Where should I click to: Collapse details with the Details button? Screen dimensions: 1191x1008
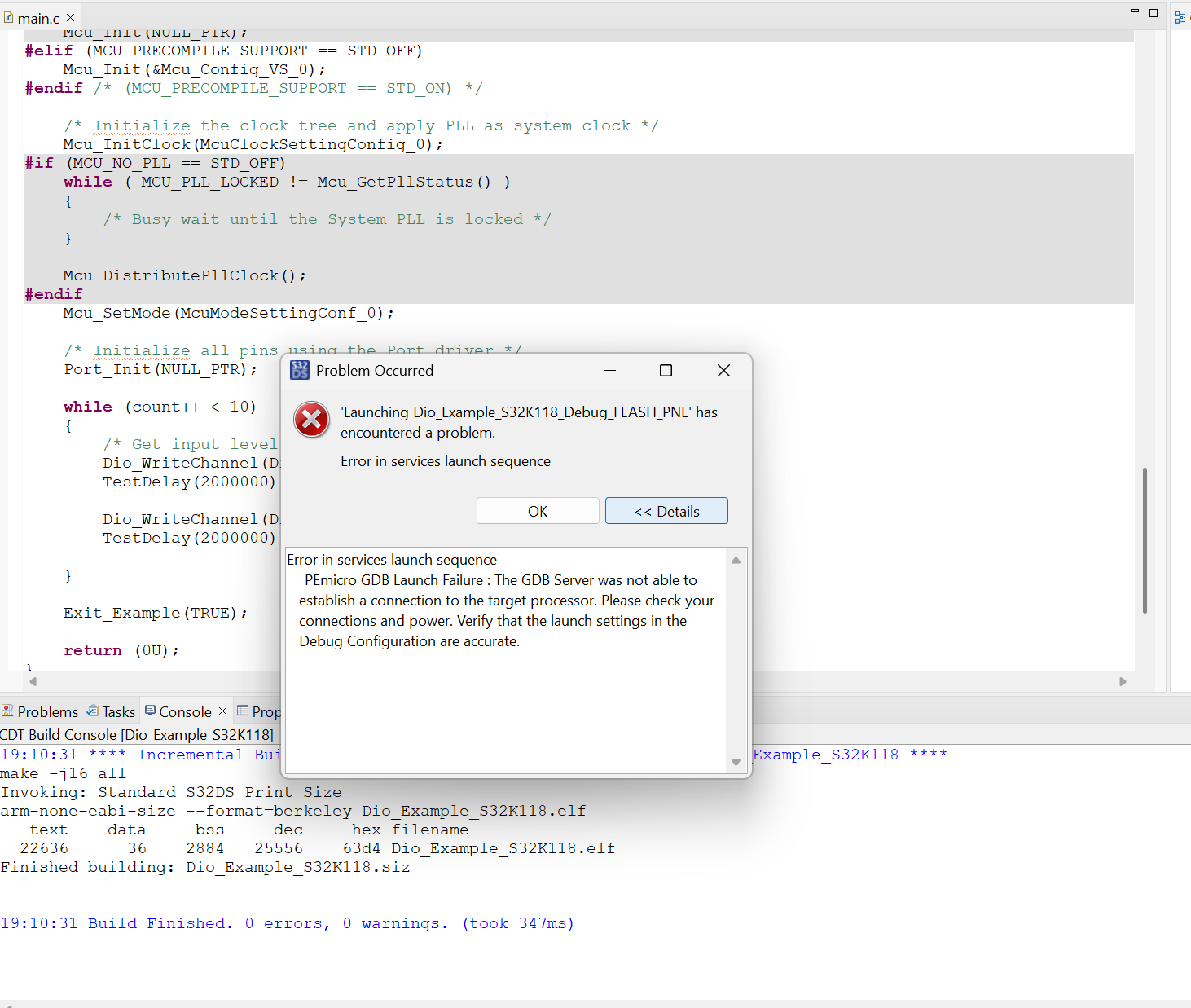(x=666, y=510)
